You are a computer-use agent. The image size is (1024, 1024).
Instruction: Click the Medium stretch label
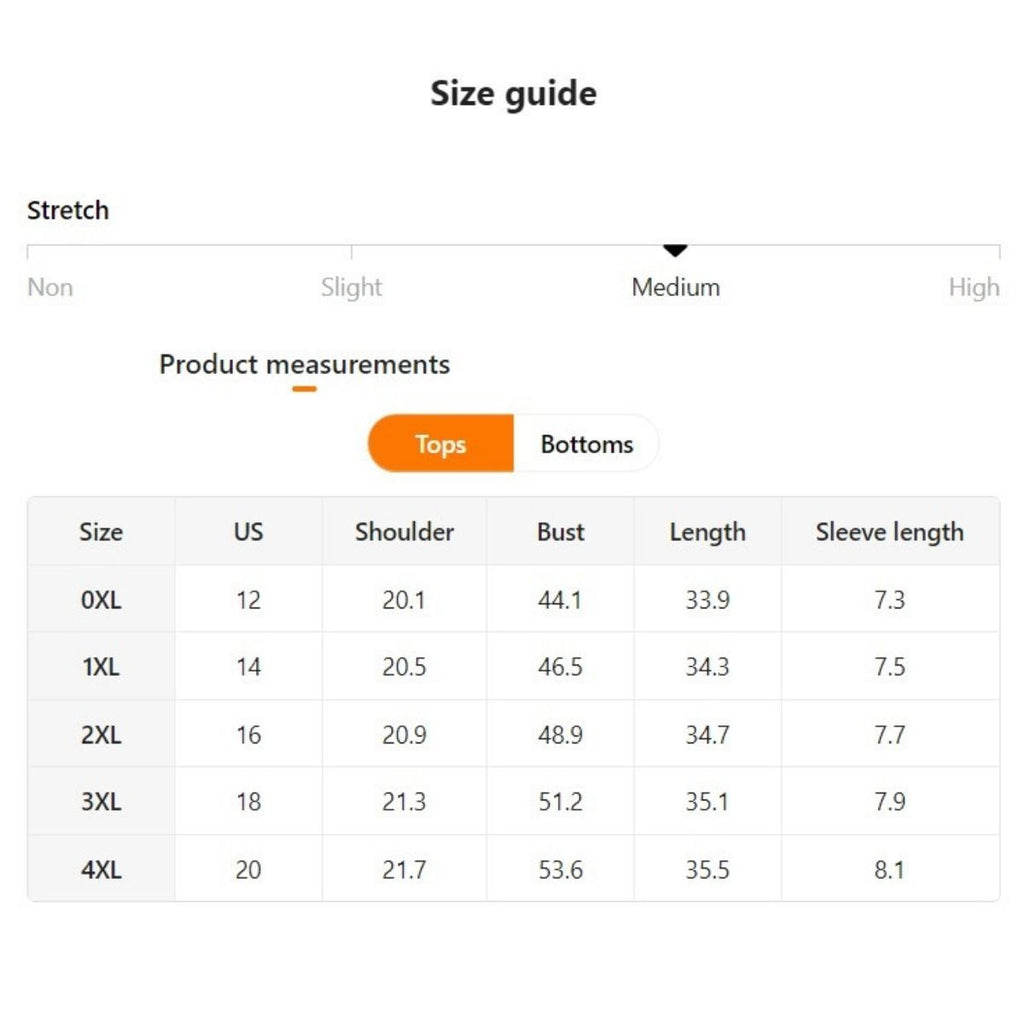676,288
